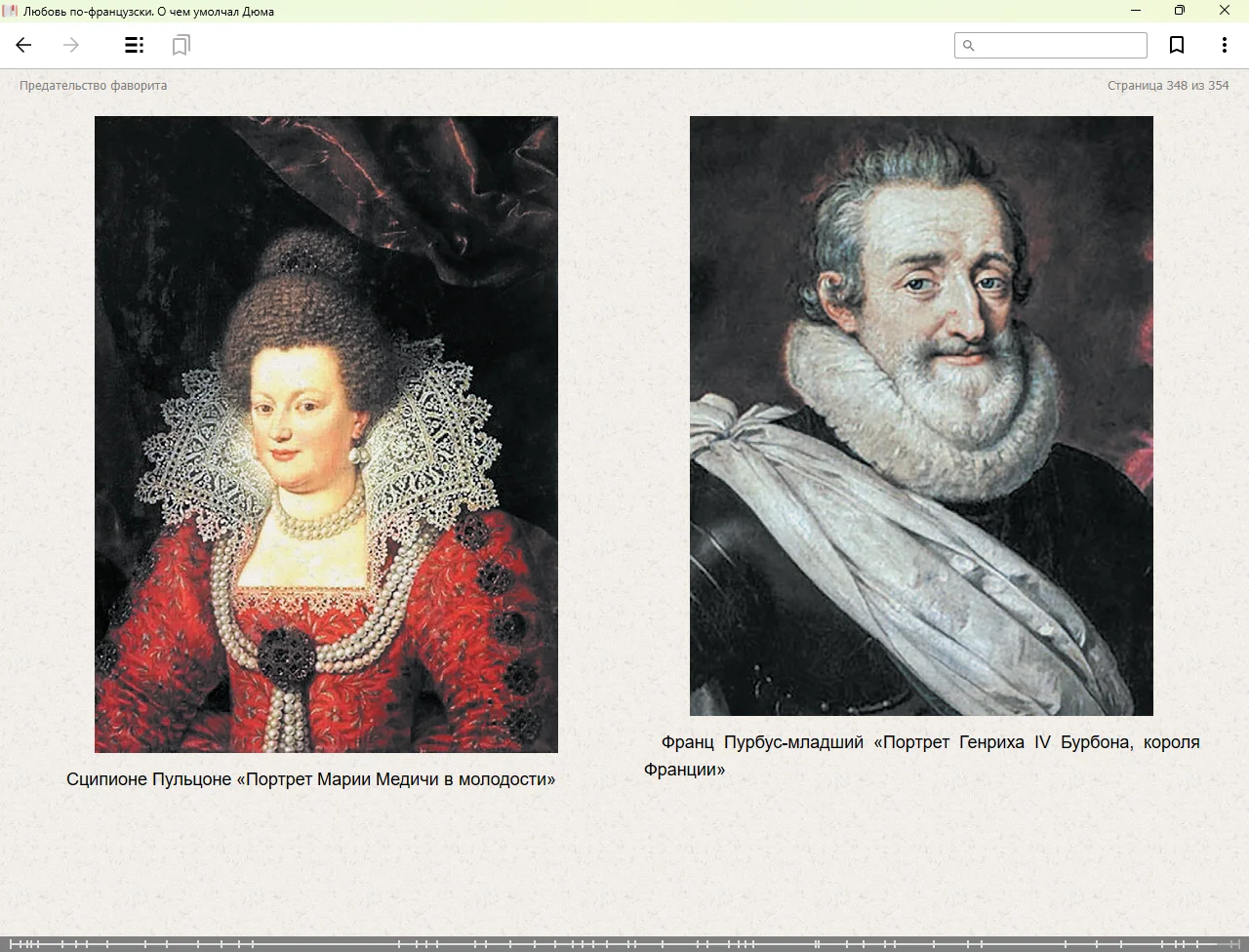
Task: Open the three-dot more options menu
Action: click(1224, 45)
